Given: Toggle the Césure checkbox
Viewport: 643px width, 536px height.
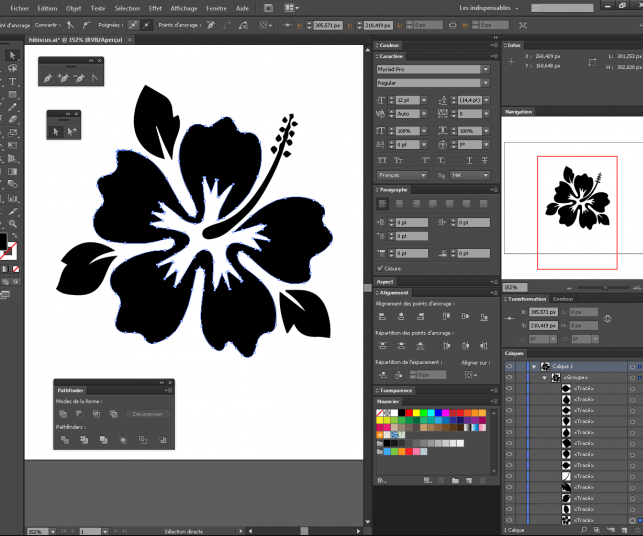Looking at the screenshot, I should click(380, 268).
